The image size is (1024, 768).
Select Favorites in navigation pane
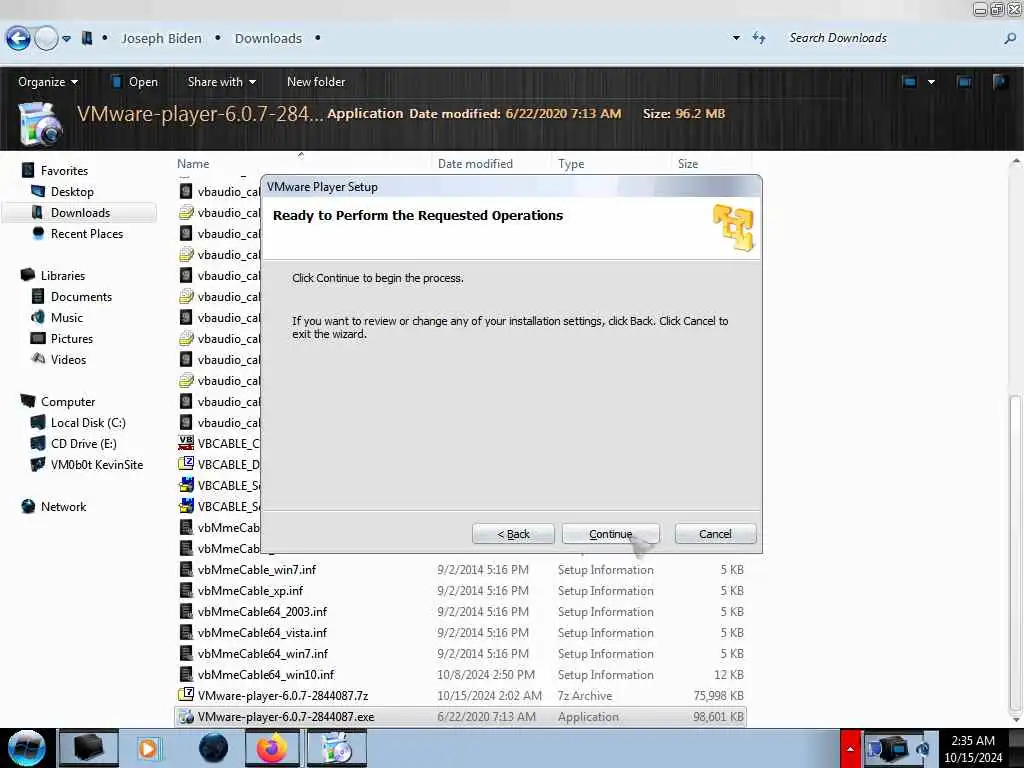[x=64, y=170]
